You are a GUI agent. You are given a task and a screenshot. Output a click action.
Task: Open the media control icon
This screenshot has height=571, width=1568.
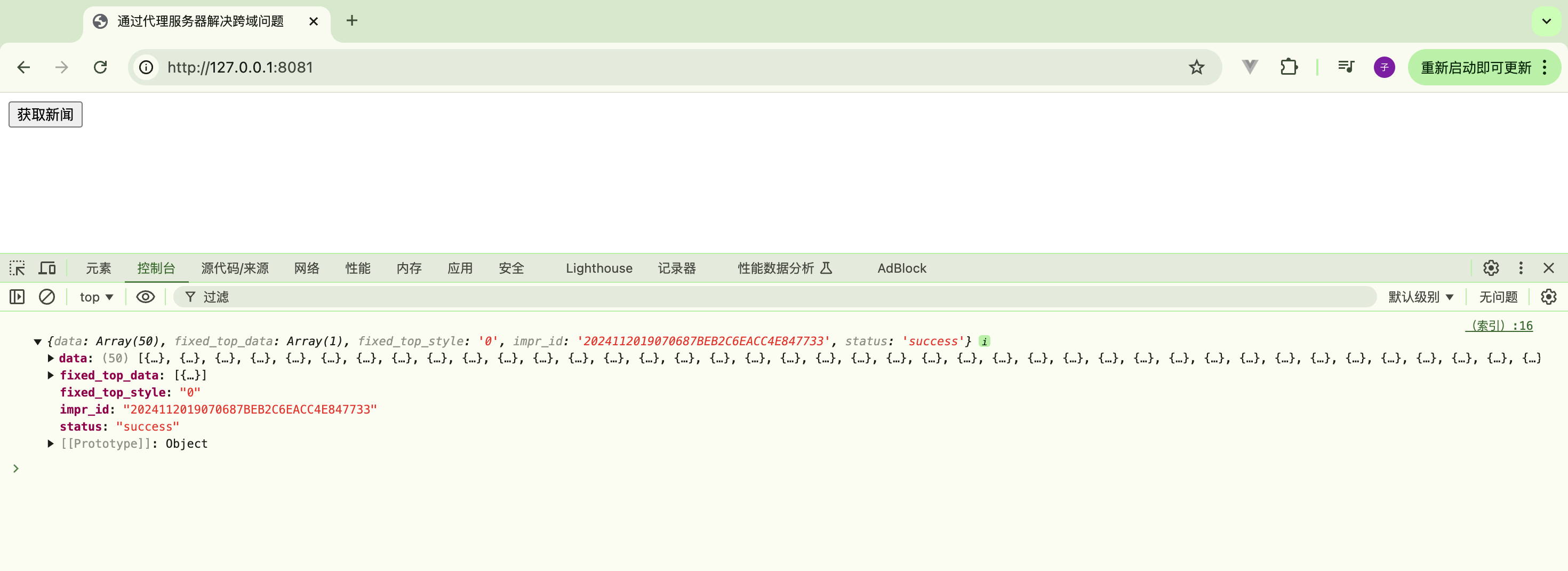click(1346, 67)
